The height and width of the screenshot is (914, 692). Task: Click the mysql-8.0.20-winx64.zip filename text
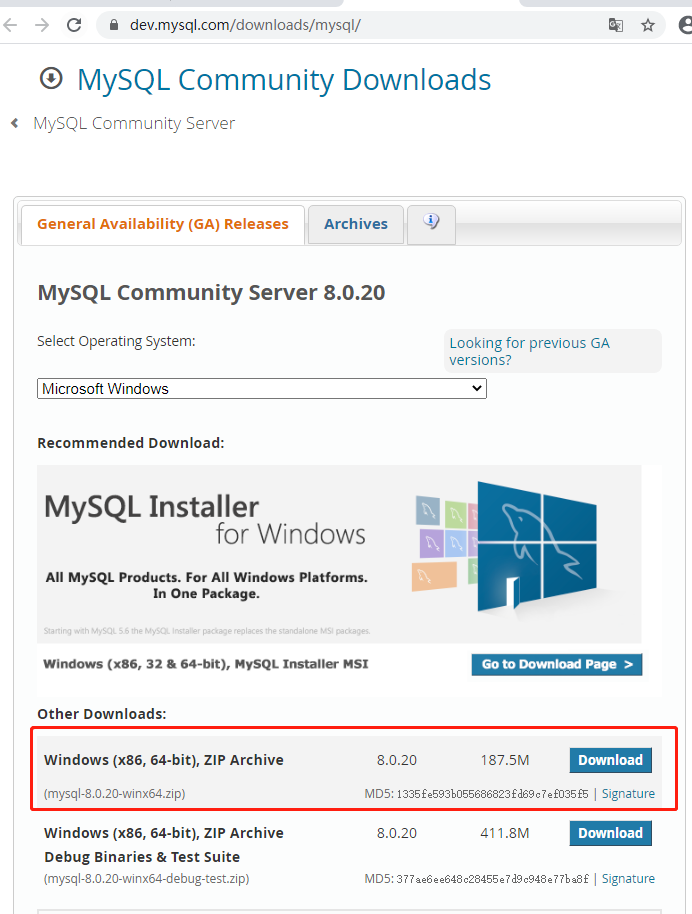[x=114, y=794]
